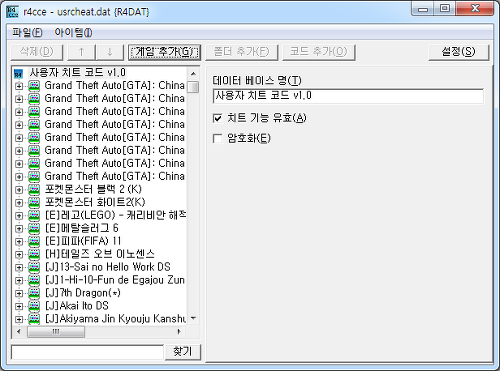The width and height of the screenshot is (500, 371).
Task: Click the 코드 추가(O) add code button
Action: 319,52
